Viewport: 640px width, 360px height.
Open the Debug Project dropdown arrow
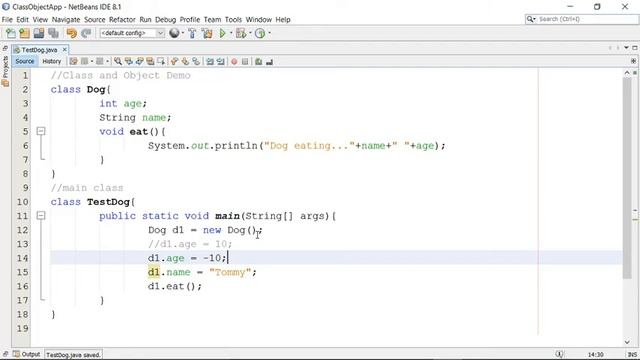click(x=250, y=33)
